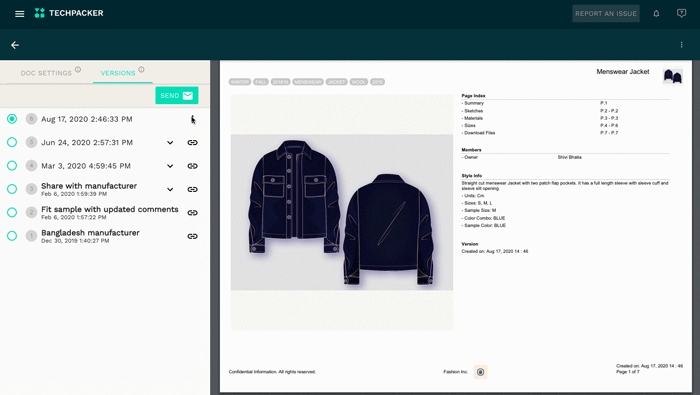Select the Jun 24, 2020 version radio
This screenshot has height=395, width=700.
click(12, 142)
